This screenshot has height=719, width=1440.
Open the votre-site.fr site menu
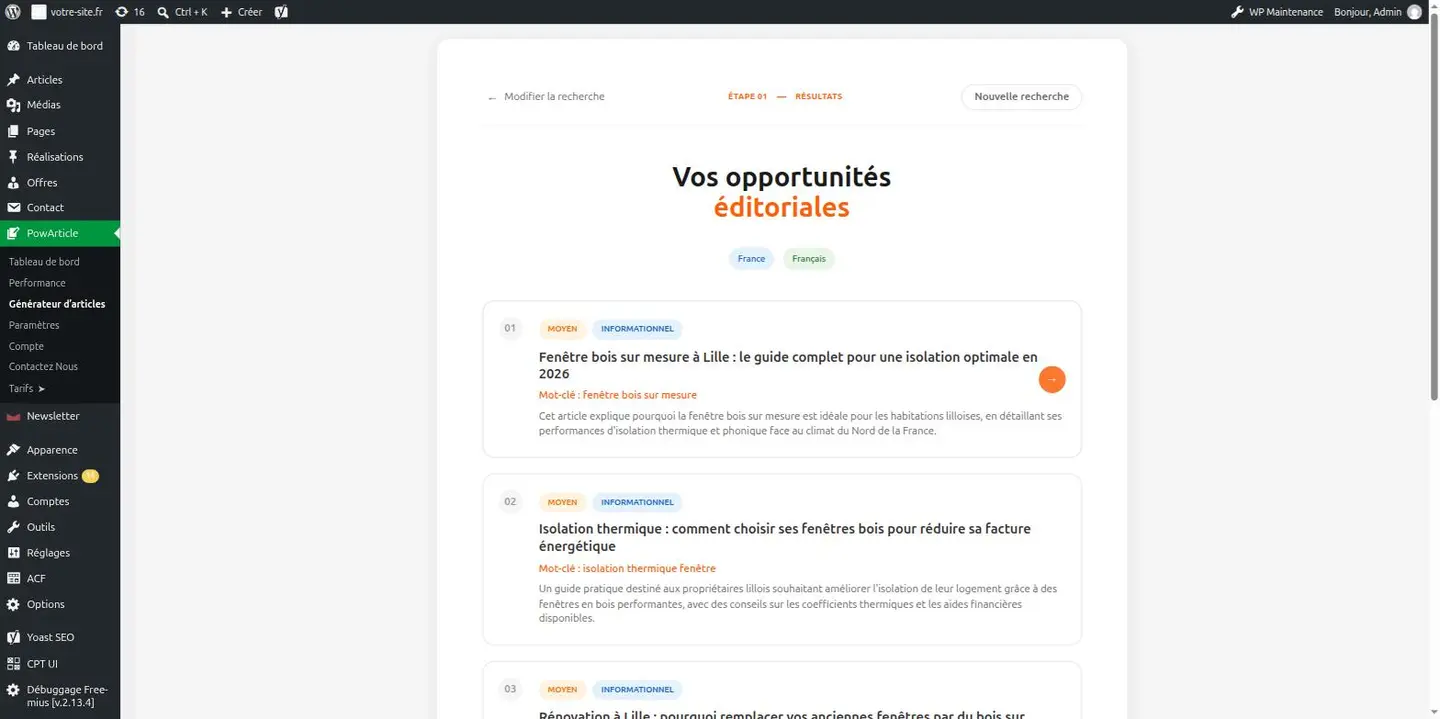pyautogui.click(x=67, y=12)
